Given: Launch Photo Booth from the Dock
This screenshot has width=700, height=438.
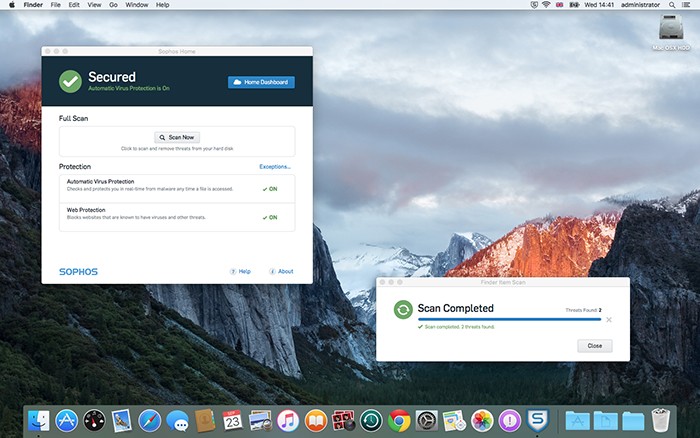Looking at the screenshot, I should [x=343, y=421].
